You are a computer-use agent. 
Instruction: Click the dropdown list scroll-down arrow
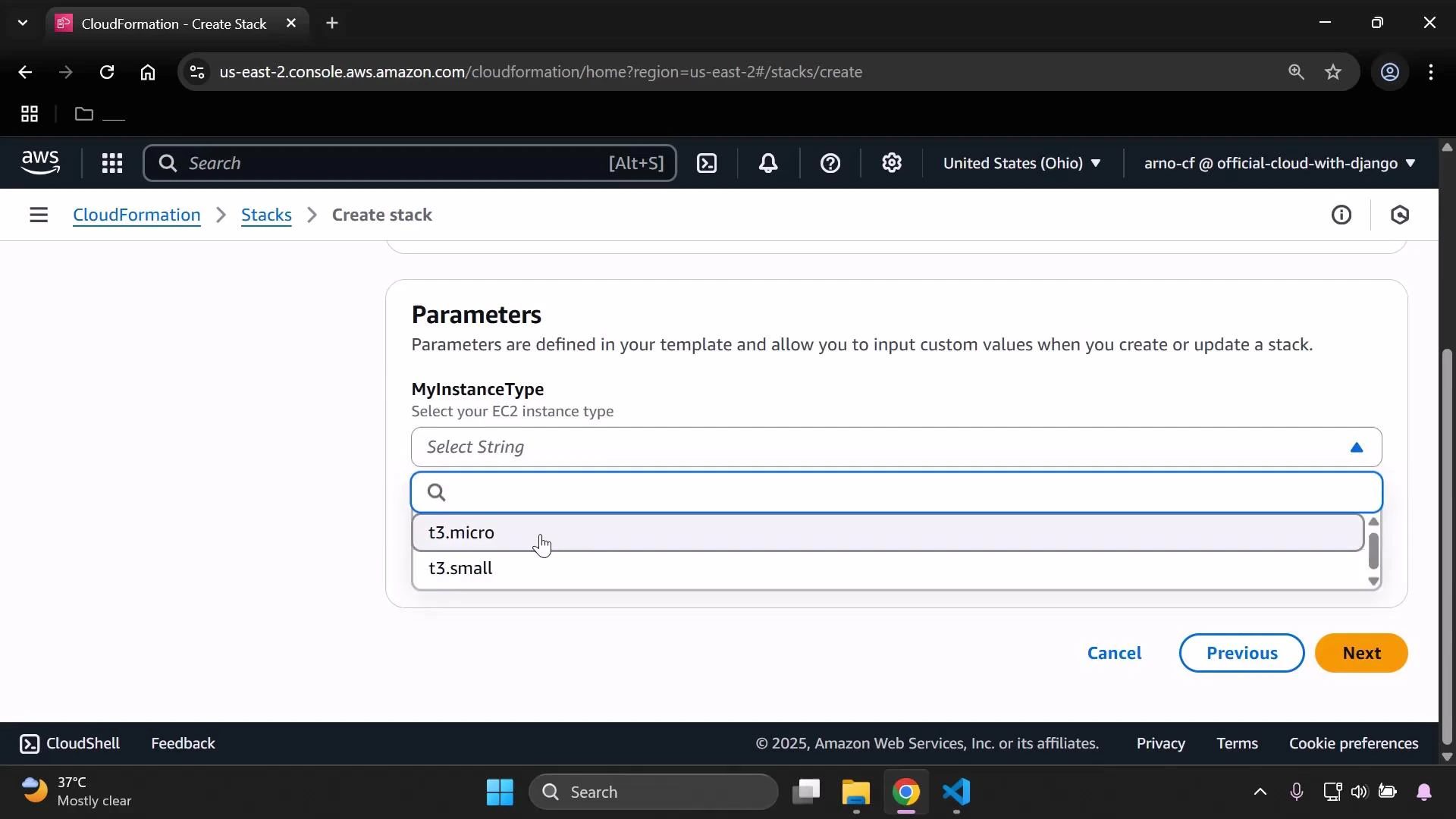[x=1373, y=582]
